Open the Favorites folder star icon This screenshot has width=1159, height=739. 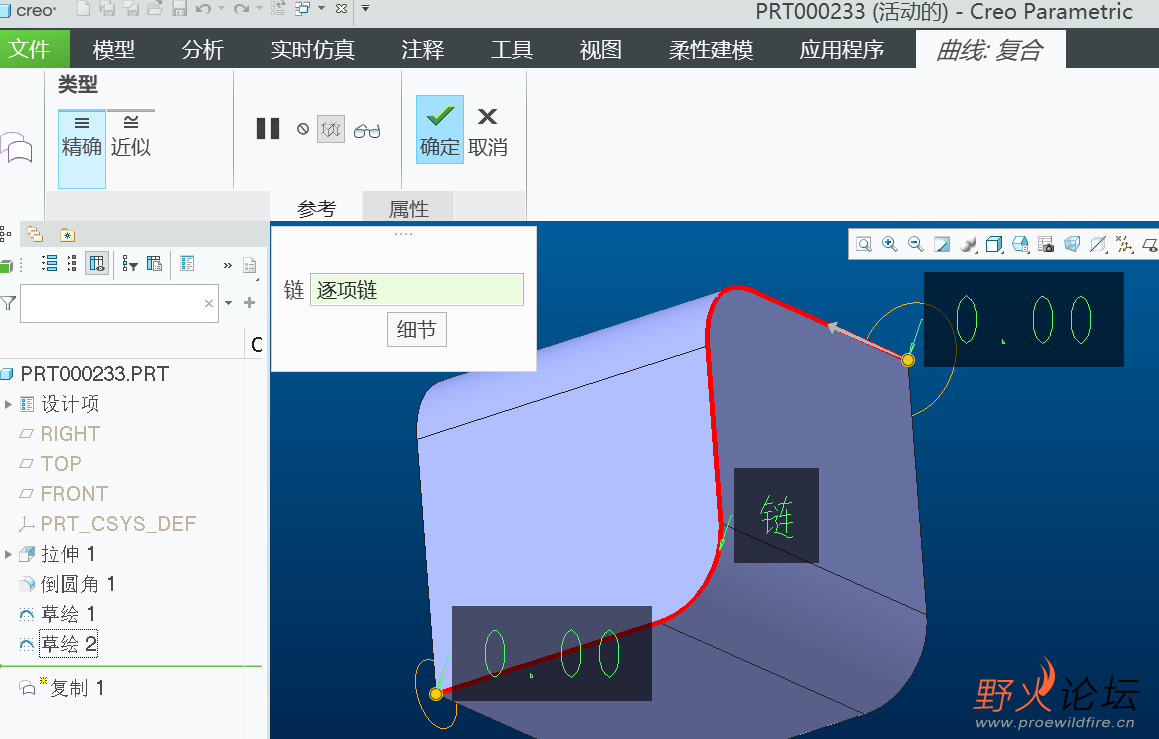click(x=67, y=235)
